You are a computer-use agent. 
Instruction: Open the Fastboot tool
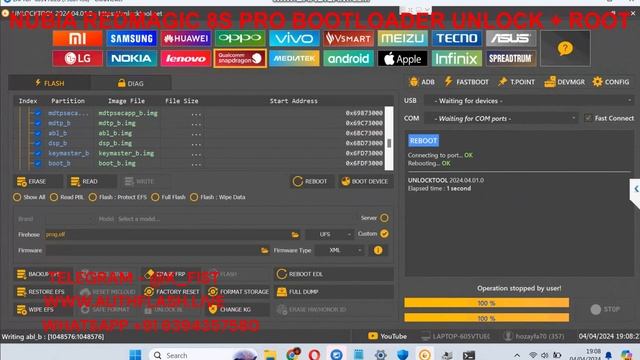467,82
